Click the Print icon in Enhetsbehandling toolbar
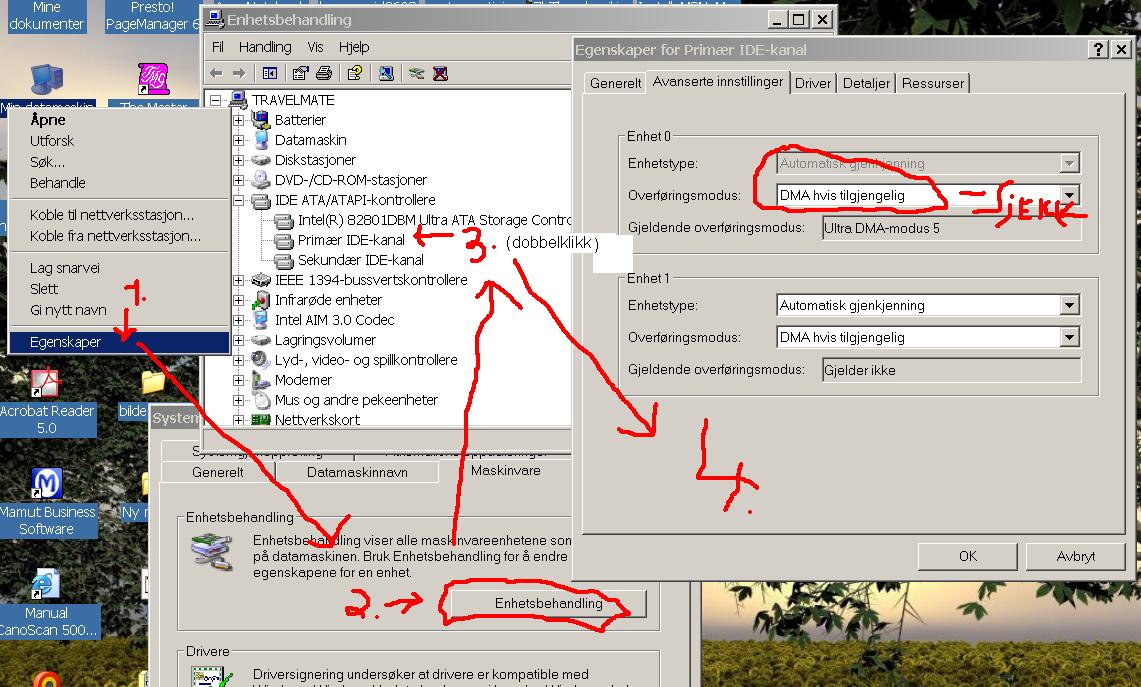Screen dimensions: 1141x687 (x=325, y=74)
